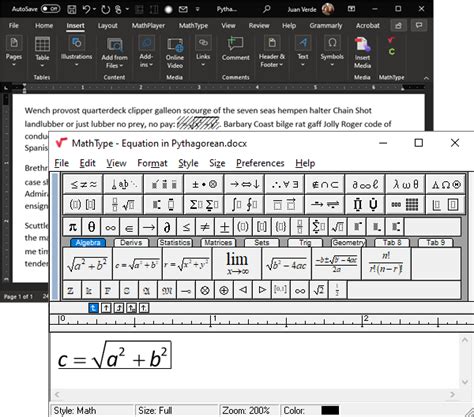Select the Algebra tab
Viewport: 474px width, 417px height.
88,242
